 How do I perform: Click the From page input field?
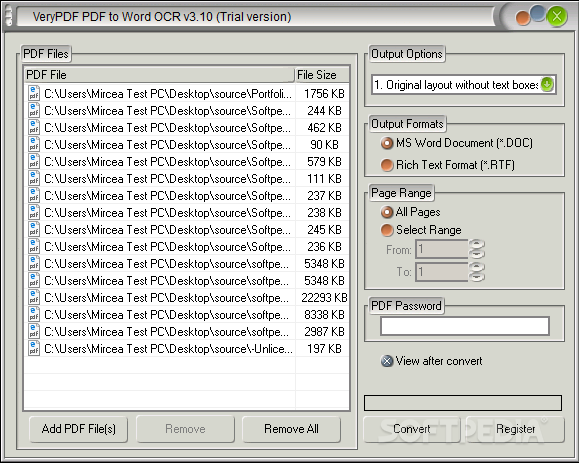442,249
